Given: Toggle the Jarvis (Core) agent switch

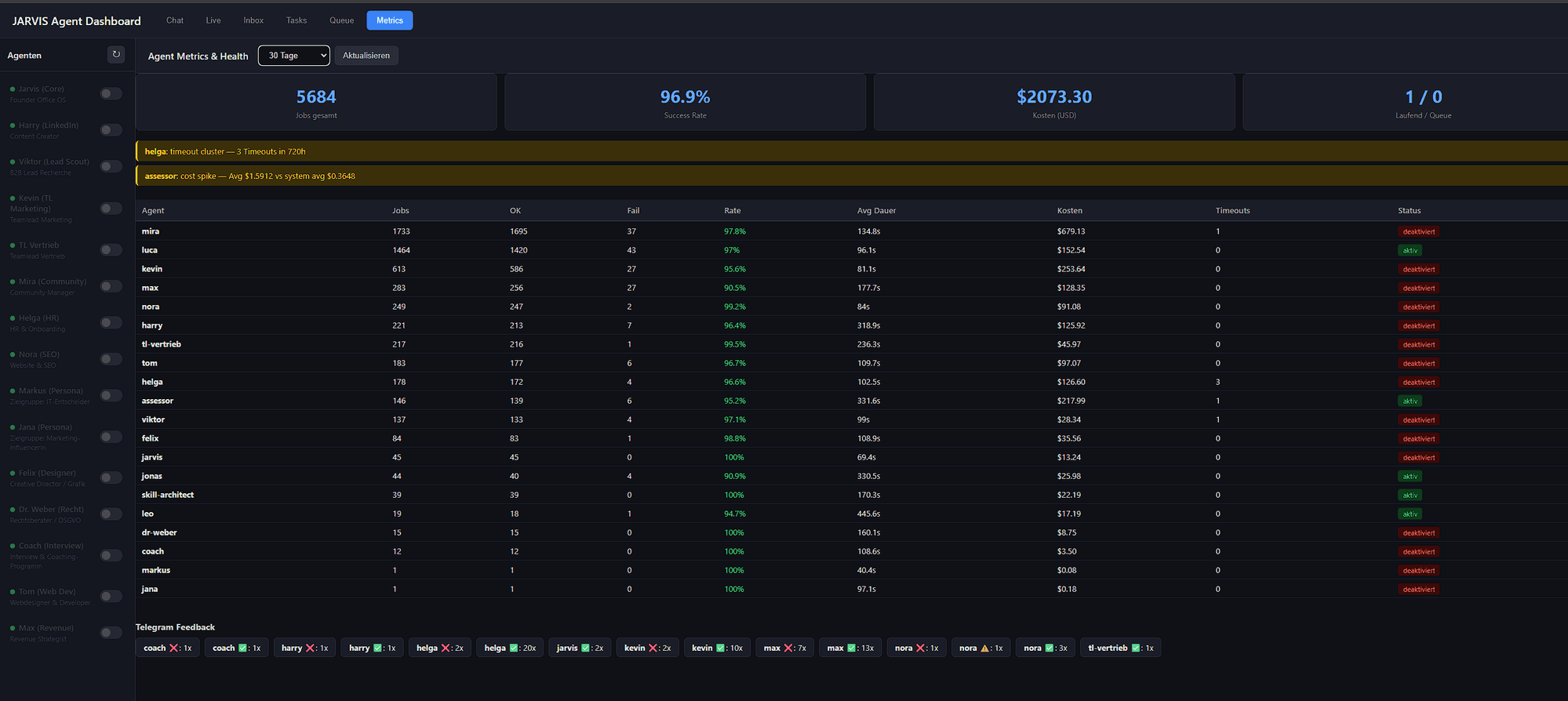Looking at the screenshot, I should (x=111, y=94).
